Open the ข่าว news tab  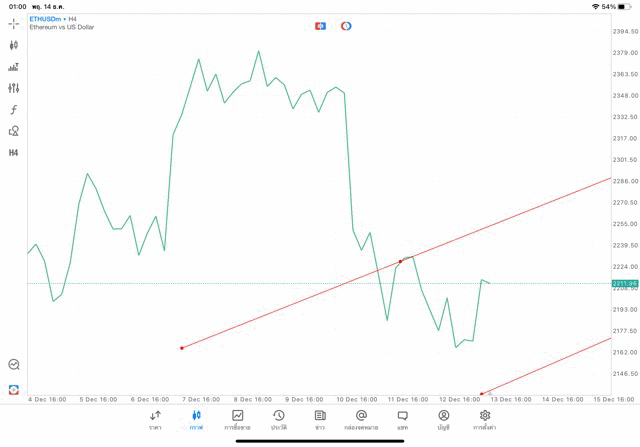point(320,419)
